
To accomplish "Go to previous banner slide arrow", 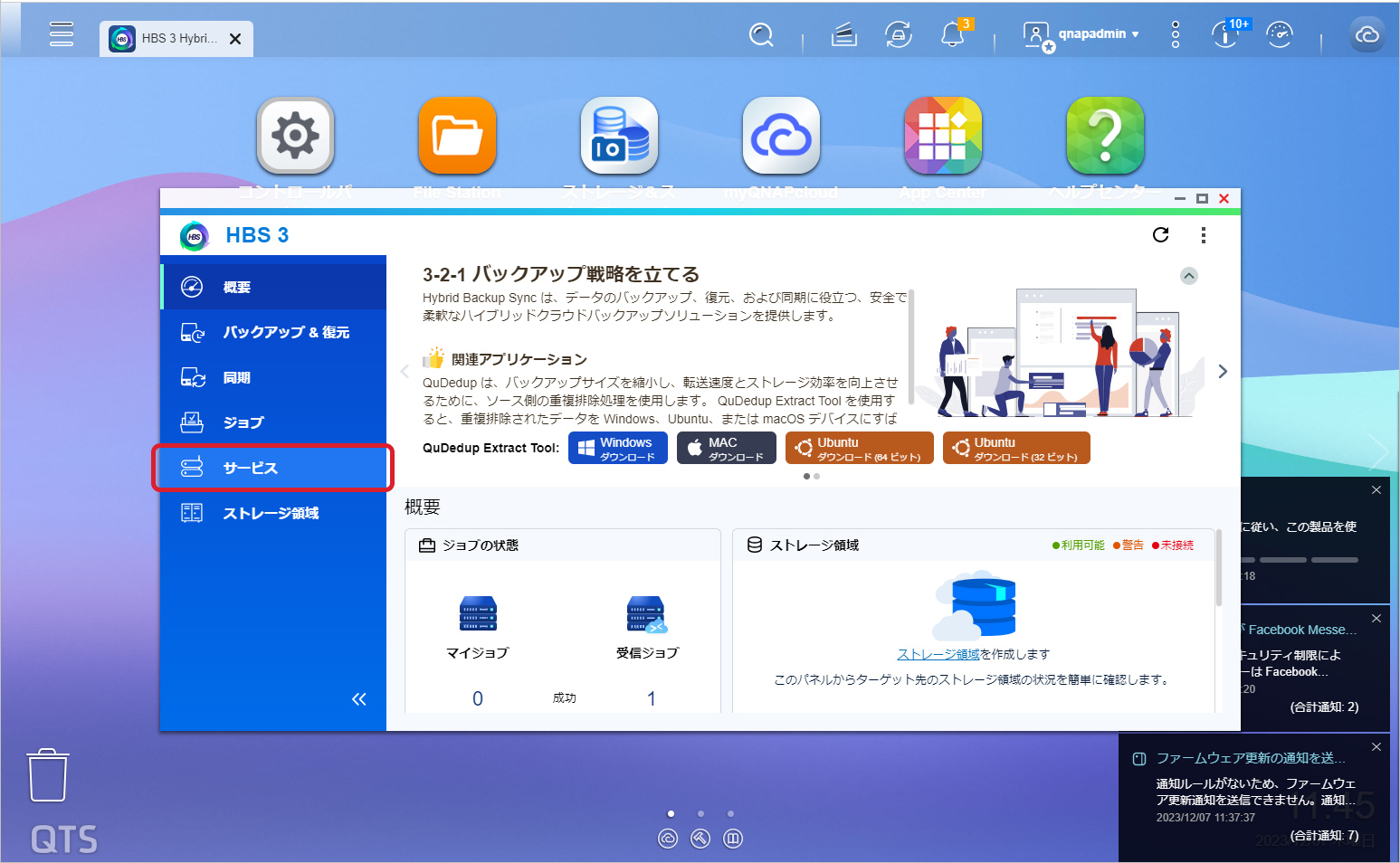I will pos(405,371).
